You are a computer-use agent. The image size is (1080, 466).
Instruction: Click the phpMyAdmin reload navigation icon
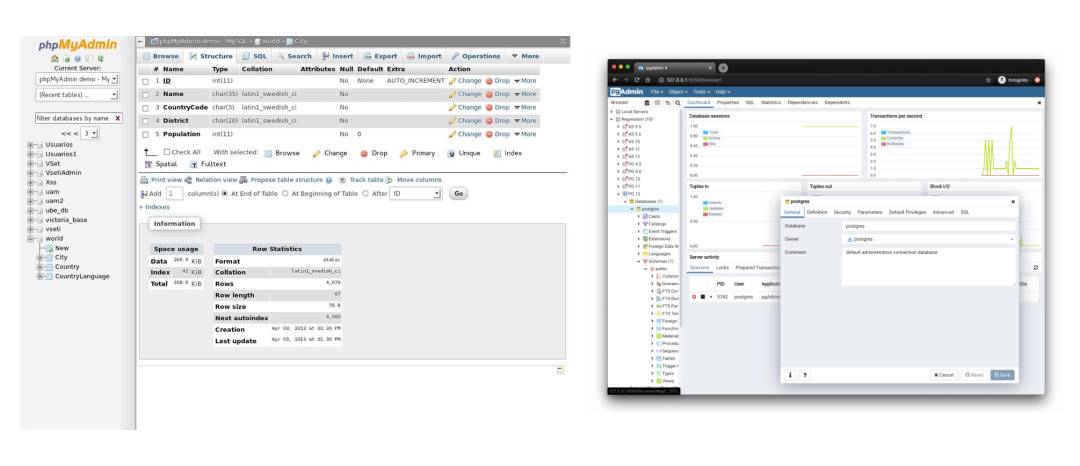(x=101, y=59)
